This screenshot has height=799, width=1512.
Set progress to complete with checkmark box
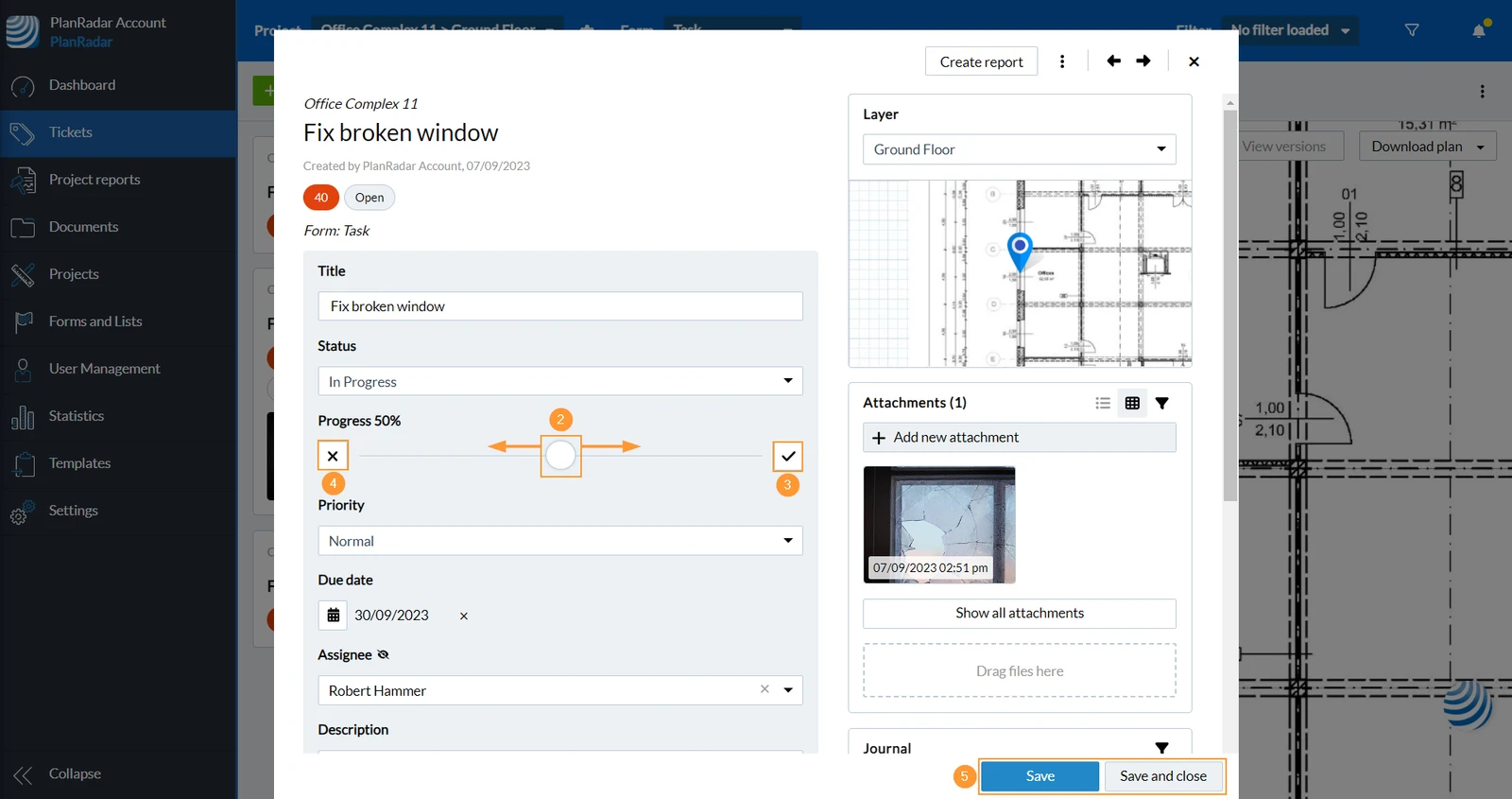click(x=788, y=456)
